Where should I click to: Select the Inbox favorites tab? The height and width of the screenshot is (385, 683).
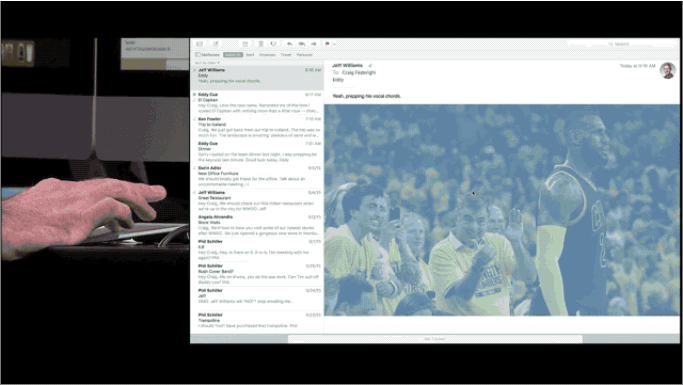233,55
